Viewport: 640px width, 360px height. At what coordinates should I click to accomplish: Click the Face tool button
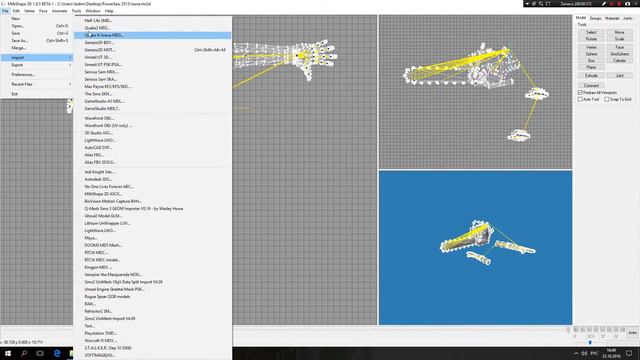pyautogui.click(x=619, y=47)
